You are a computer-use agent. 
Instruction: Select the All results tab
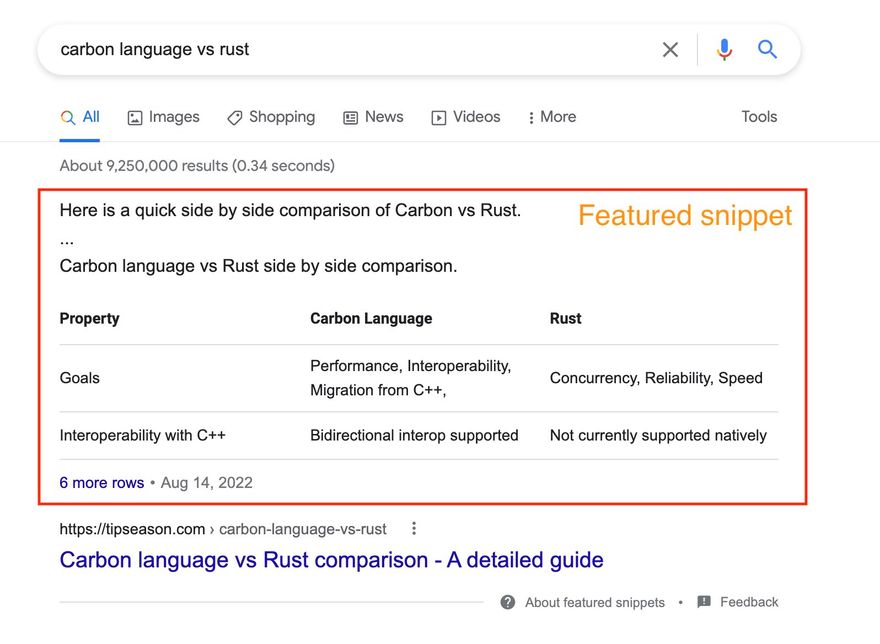80,117
